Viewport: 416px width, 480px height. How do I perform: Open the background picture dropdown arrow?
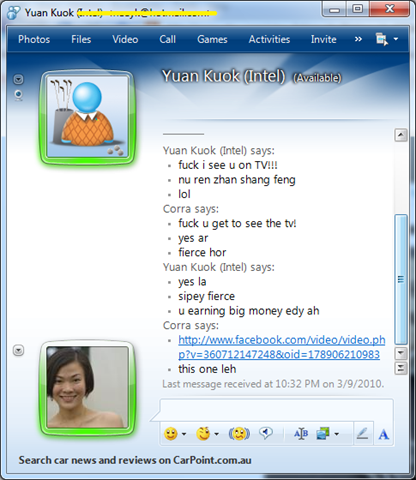pos(337,434)
